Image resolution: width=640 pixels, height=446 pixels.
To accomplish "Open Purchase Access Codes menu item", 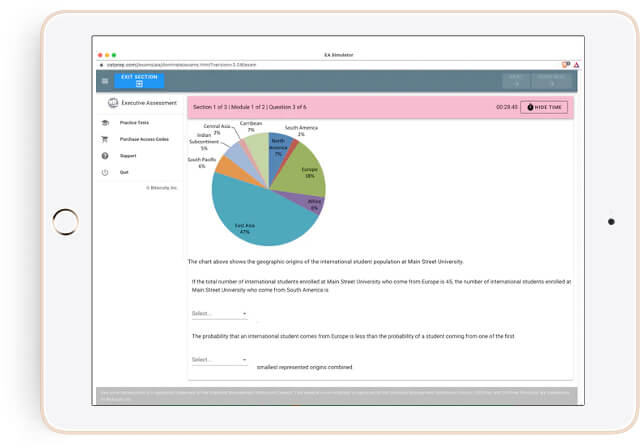I will point(144,139).
